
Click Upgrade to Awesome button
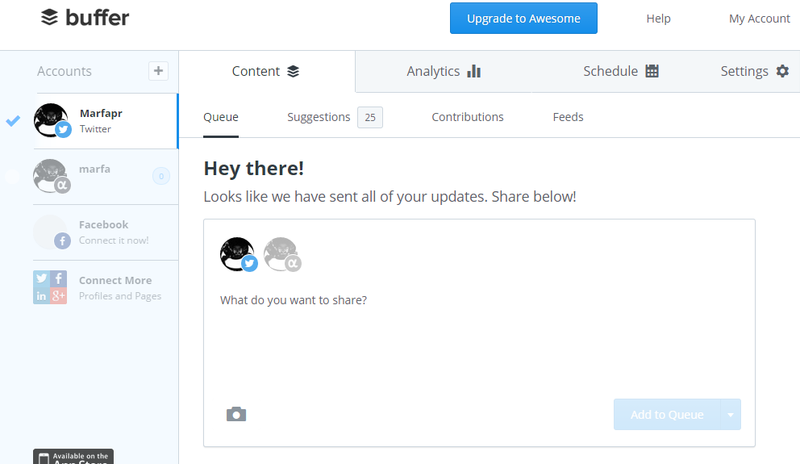tap(523, 18)
